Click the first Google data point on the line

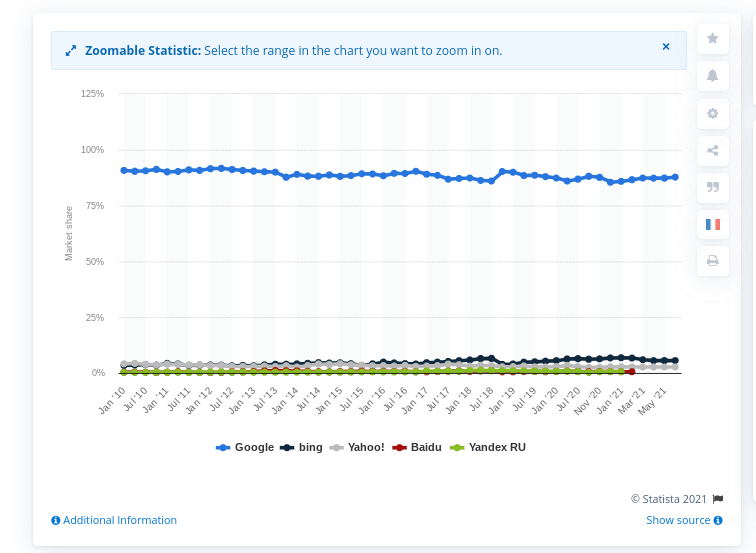(x=124, y=171)
